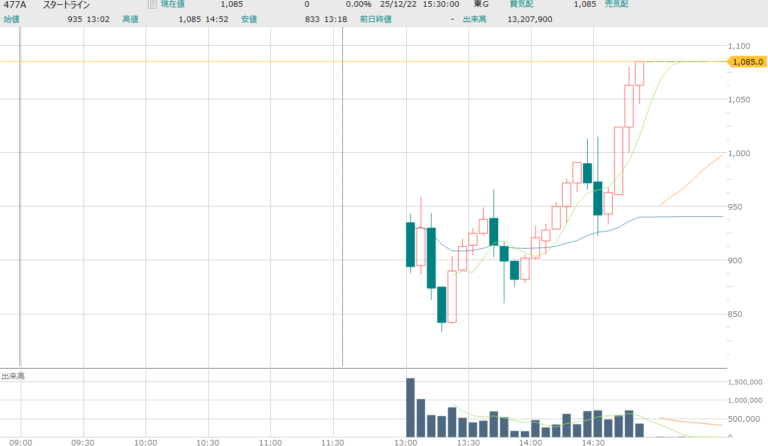Click the 09:00 time axis label

tap(21, 441)
